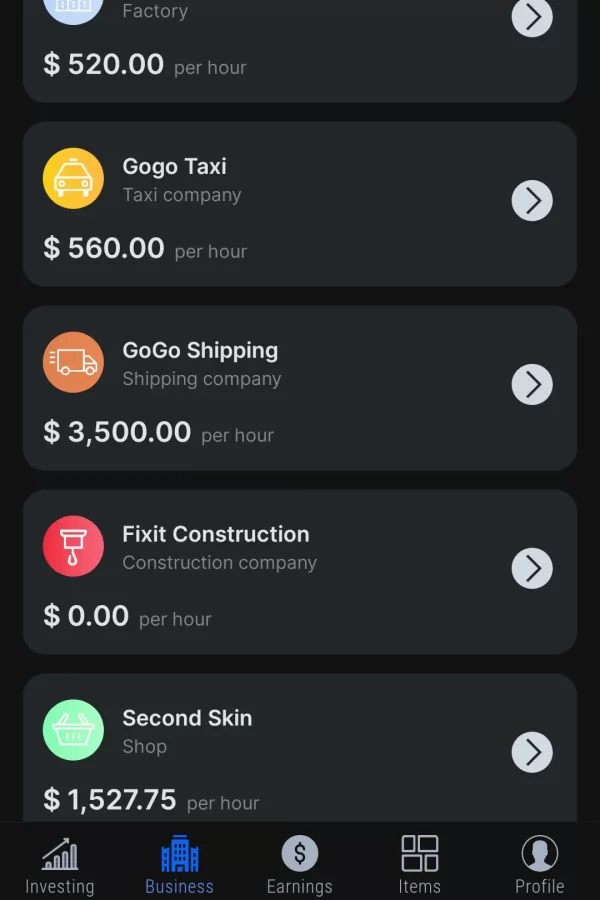The image size is (600, 900).
Task: Expand Second Skin shop arrow
Action: coord(532,753)
